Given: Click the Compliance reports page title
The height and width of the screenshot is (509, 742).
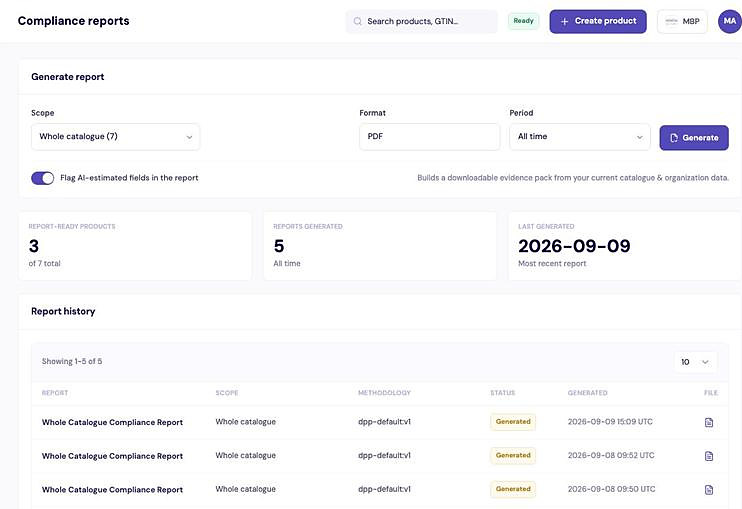Looking at the screenshot, I should click(73, 21).
